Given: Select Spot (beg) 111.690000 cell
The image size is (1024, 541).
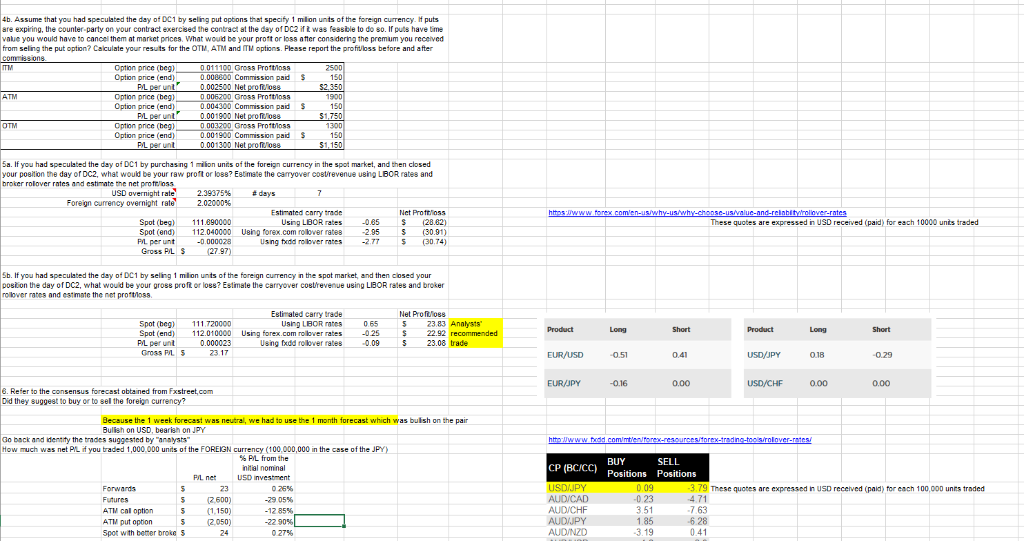Looking at the screenshot, I should tap(204, 222).
